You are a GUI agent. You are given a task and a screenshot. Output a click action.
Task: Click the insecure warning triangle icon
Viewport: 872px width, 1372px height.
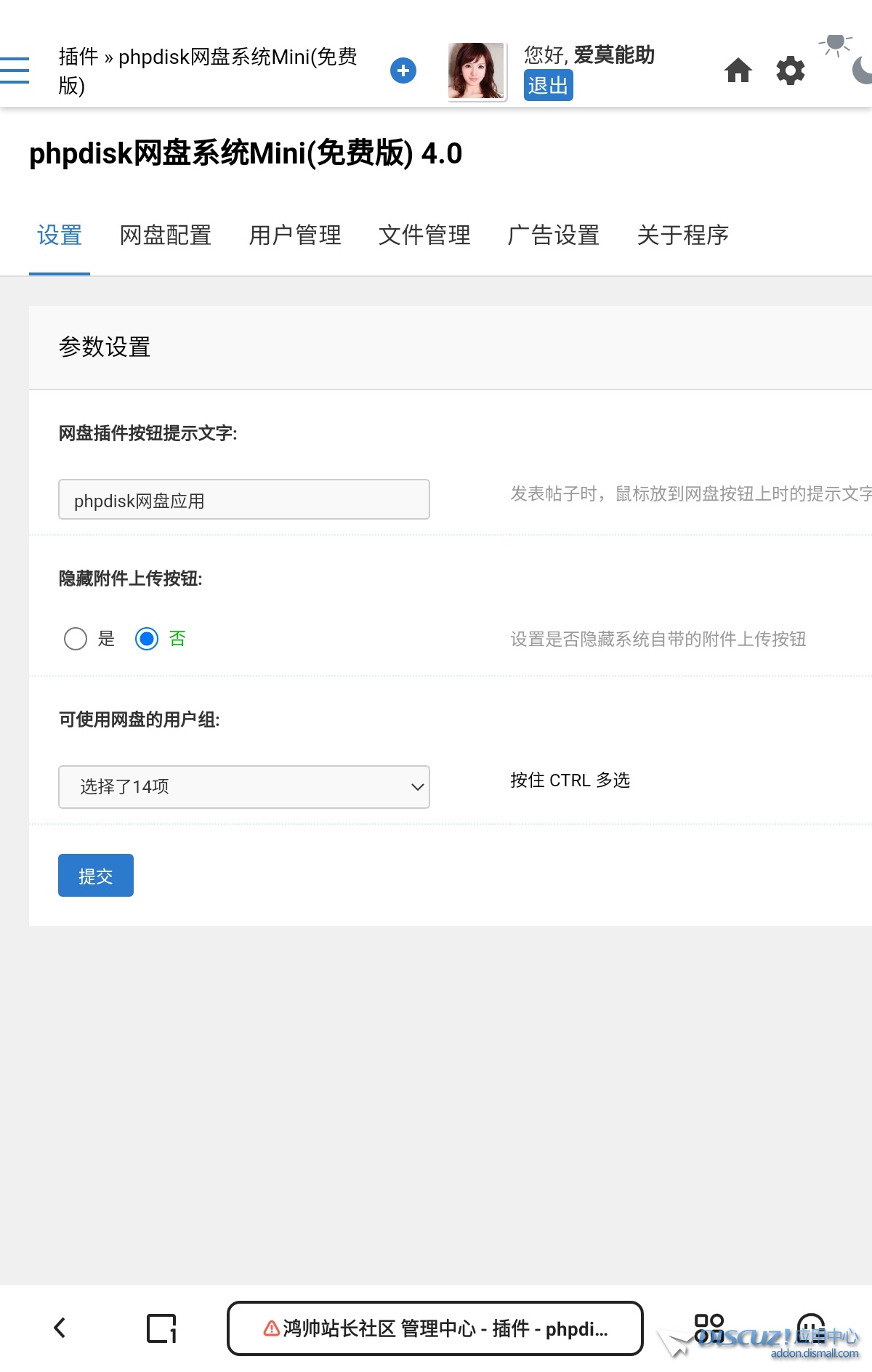pos(272,1328)
